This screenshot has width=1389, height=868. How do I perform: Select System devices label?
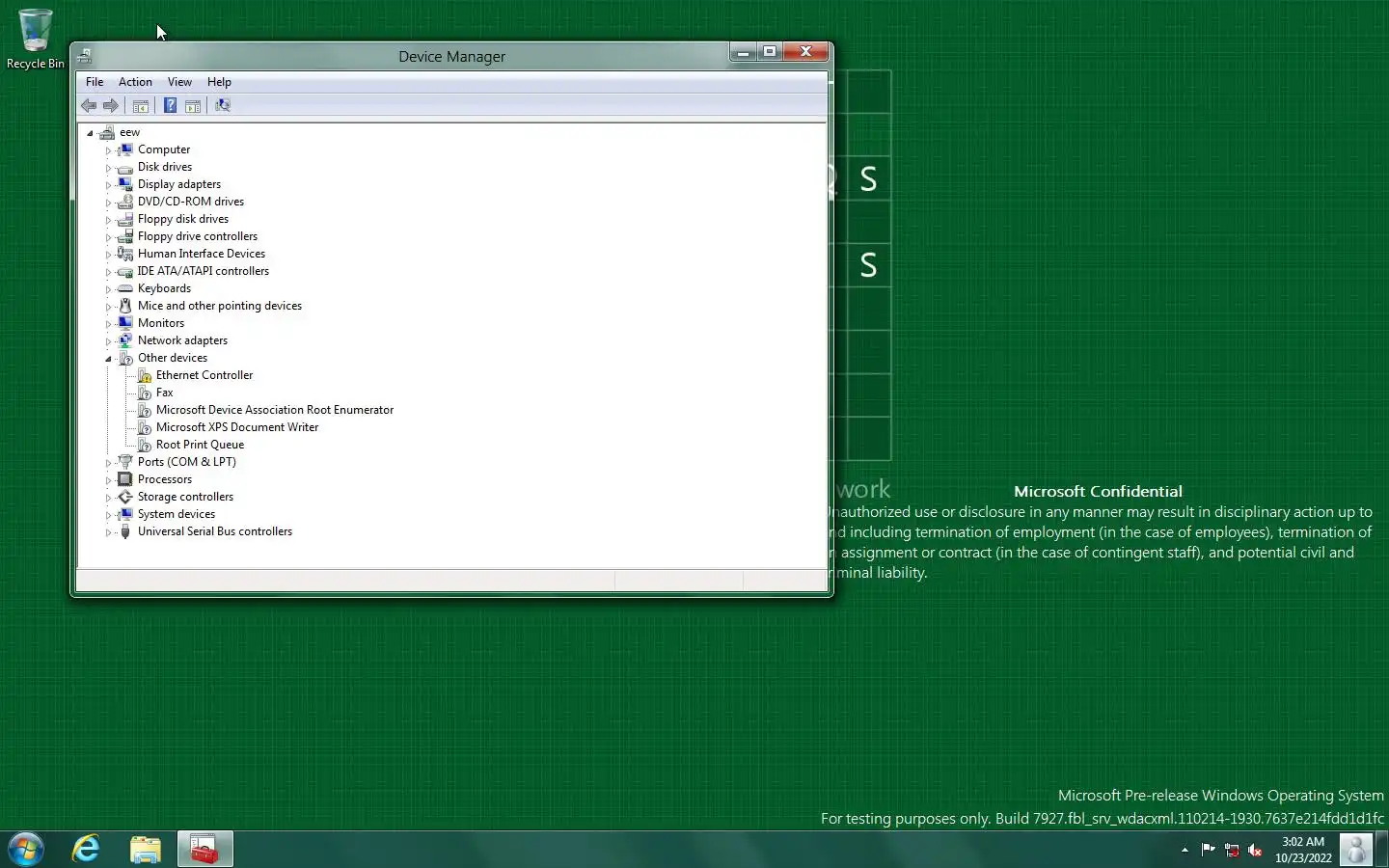[x=177, y=514]
